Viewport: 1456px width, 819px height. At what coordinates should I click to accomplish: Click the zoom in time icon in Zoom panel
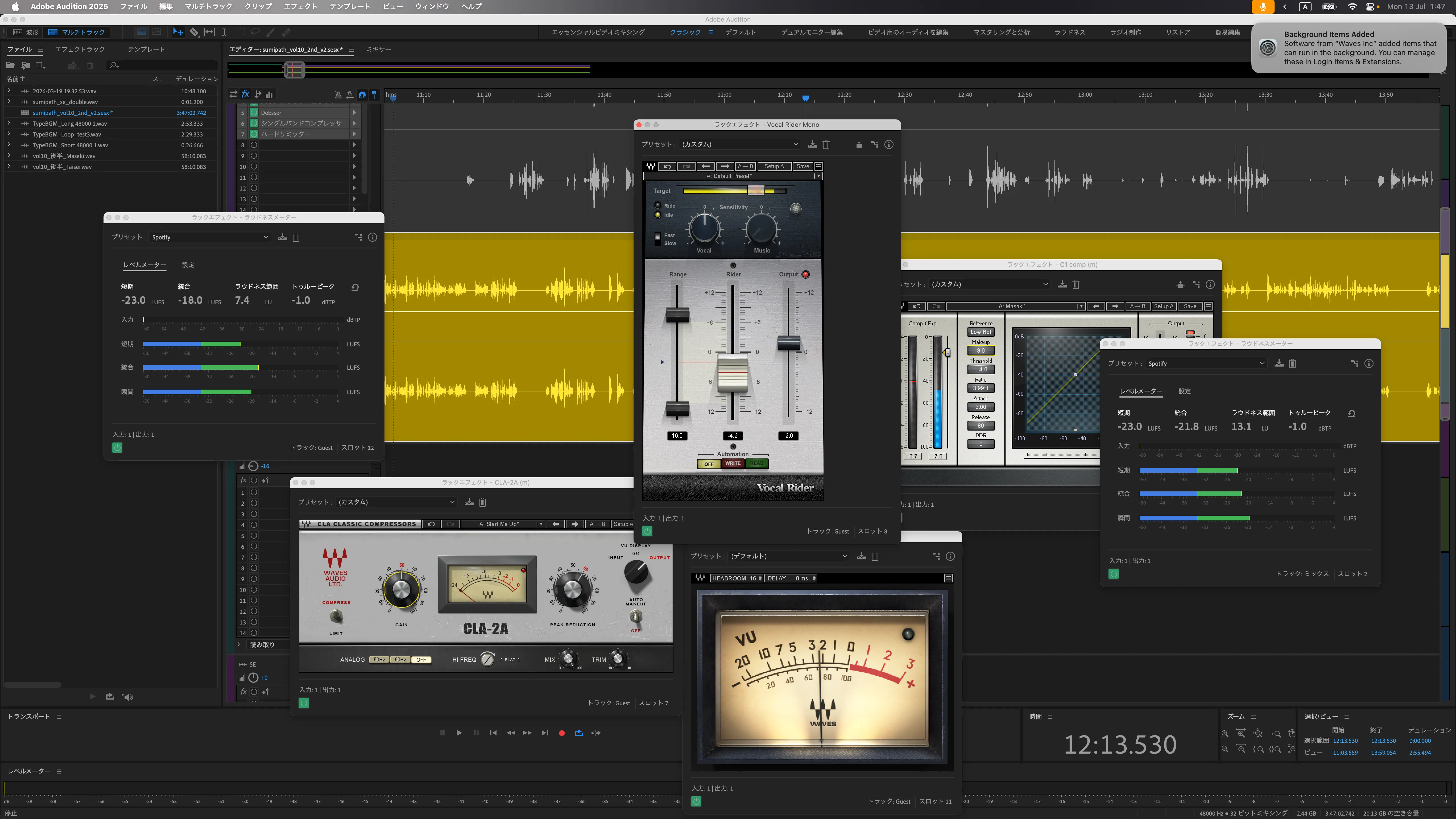tap(1241, 734)
